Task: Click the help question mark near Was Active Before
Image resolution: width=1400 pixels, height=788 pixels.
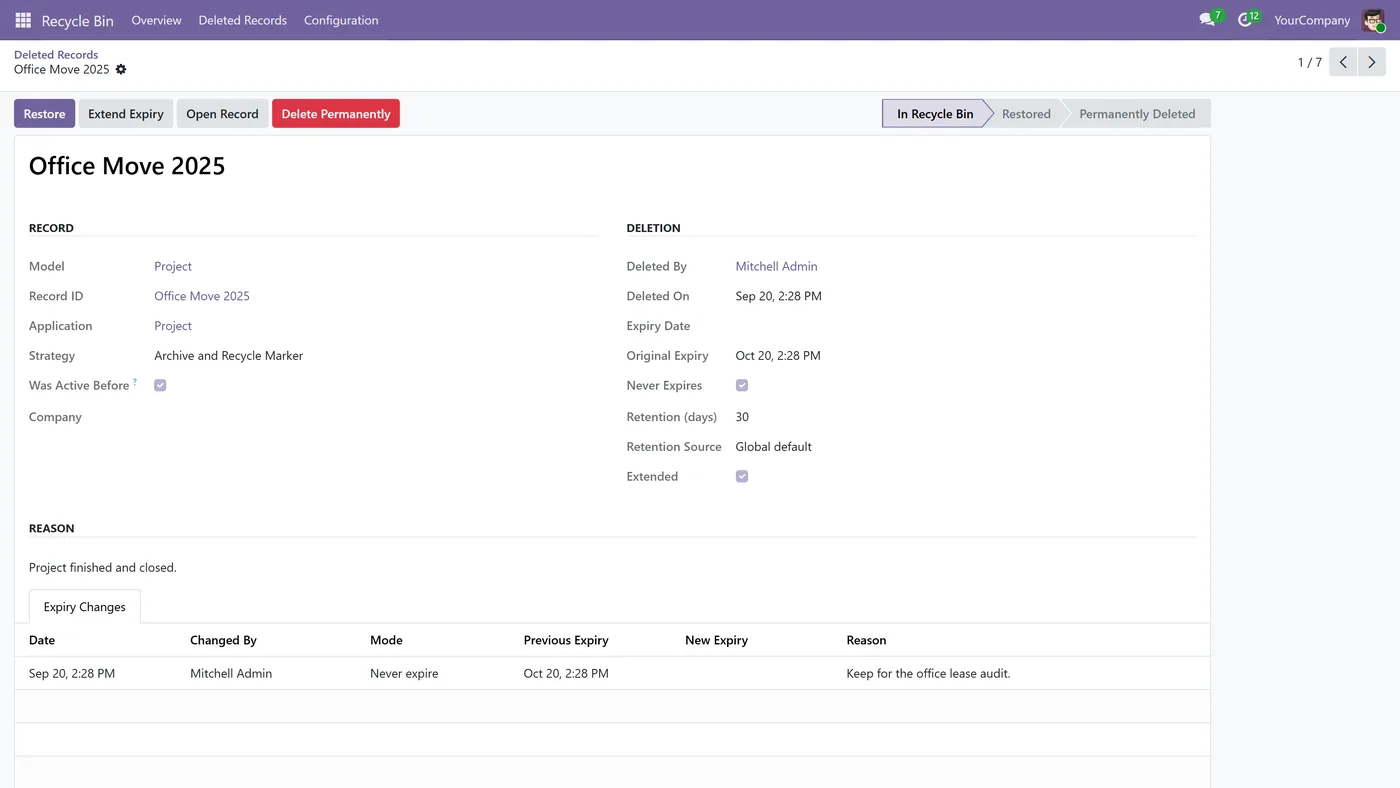Action: (135, 382)
